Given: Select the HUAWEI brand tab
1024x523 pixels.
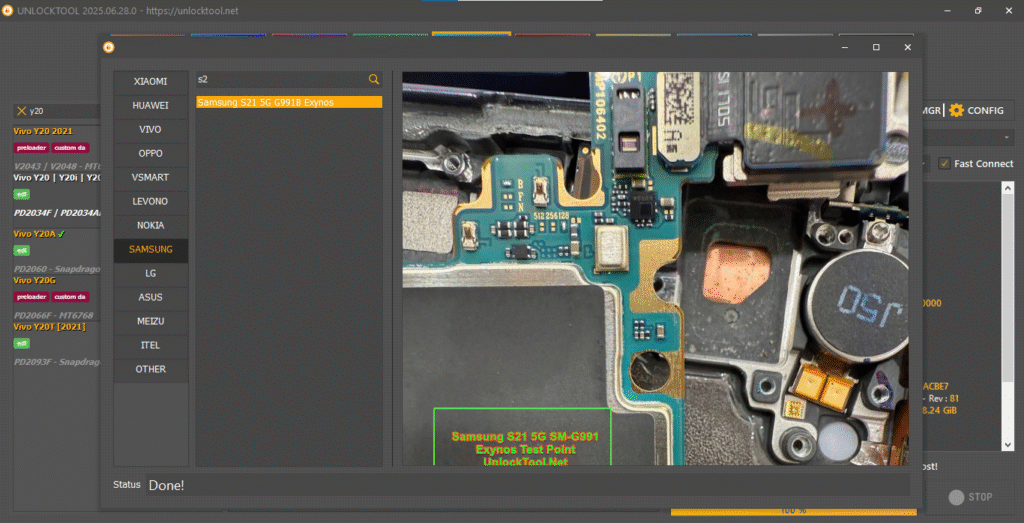Looking at the screenshot, I should [151, 105].
